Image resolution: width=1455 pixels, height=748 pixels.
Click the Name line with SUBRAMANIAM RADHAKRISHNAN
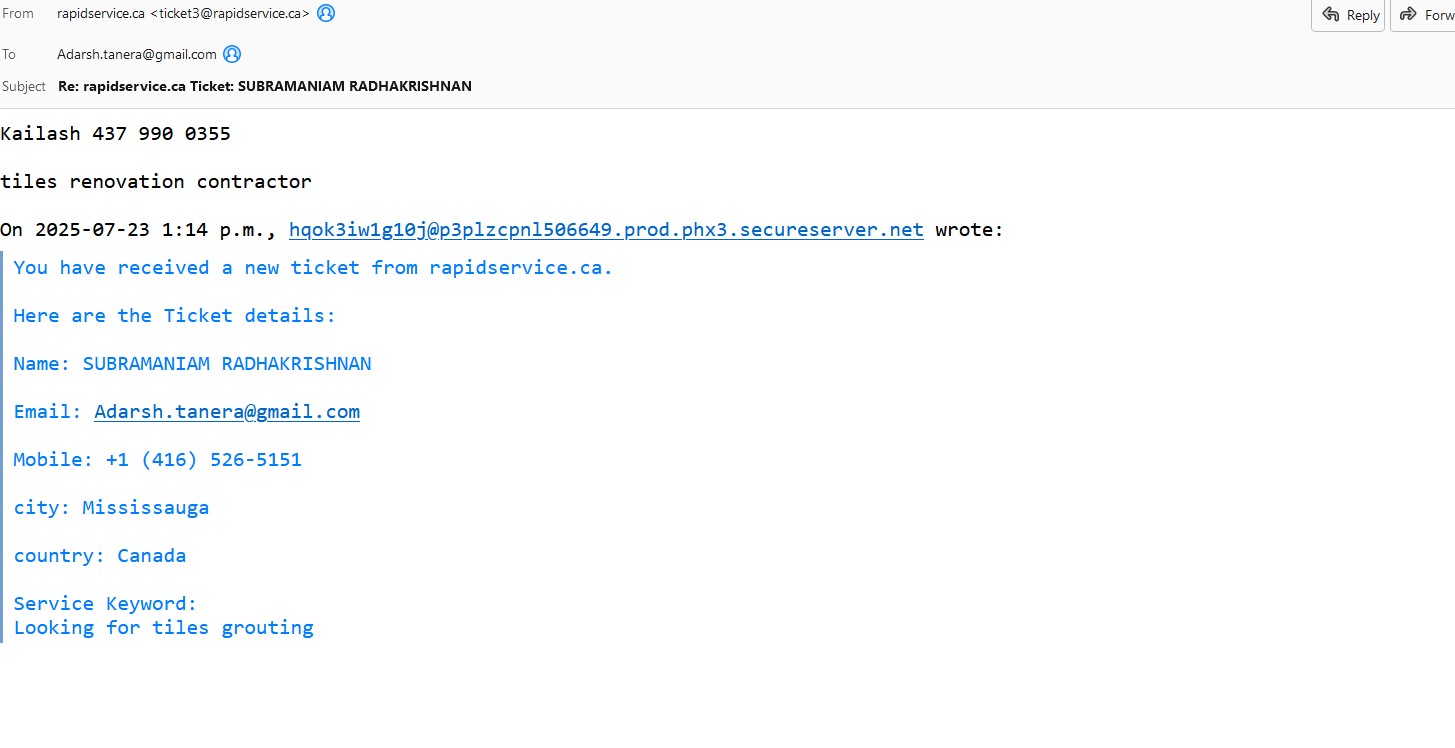192,364
